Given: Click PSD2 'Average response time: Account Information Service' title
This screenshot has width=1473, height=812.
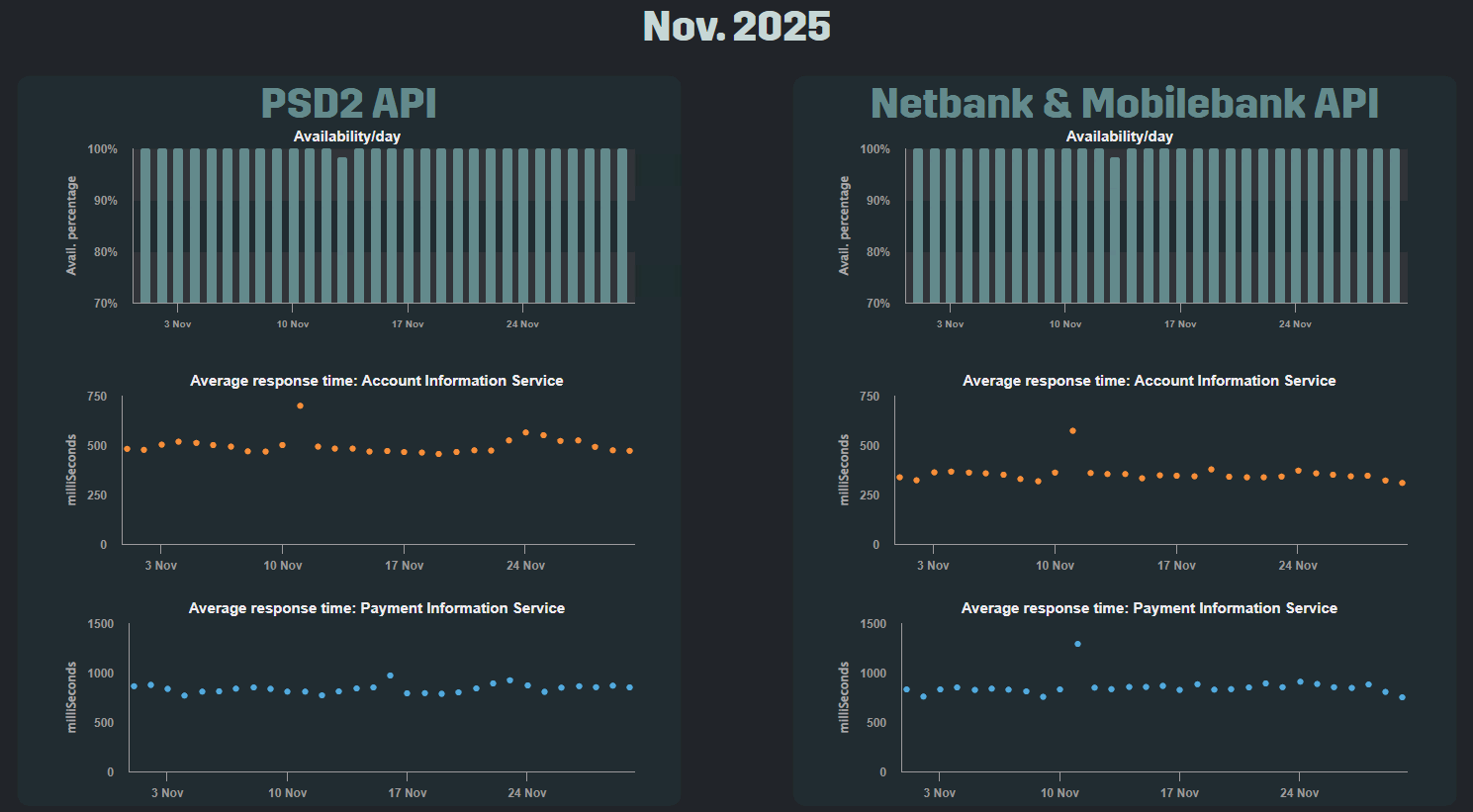Looking at the screenshot, I should (377, 381).
